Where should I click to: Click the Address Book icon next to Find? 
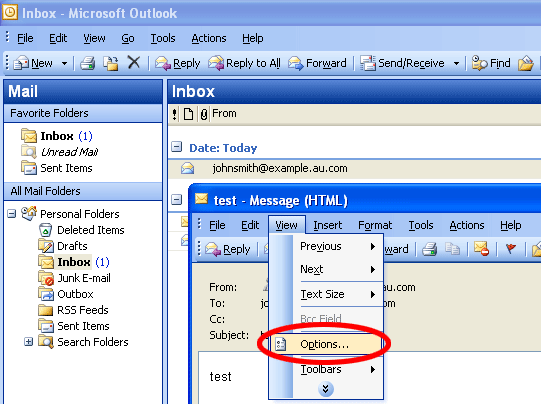[525, 63]
